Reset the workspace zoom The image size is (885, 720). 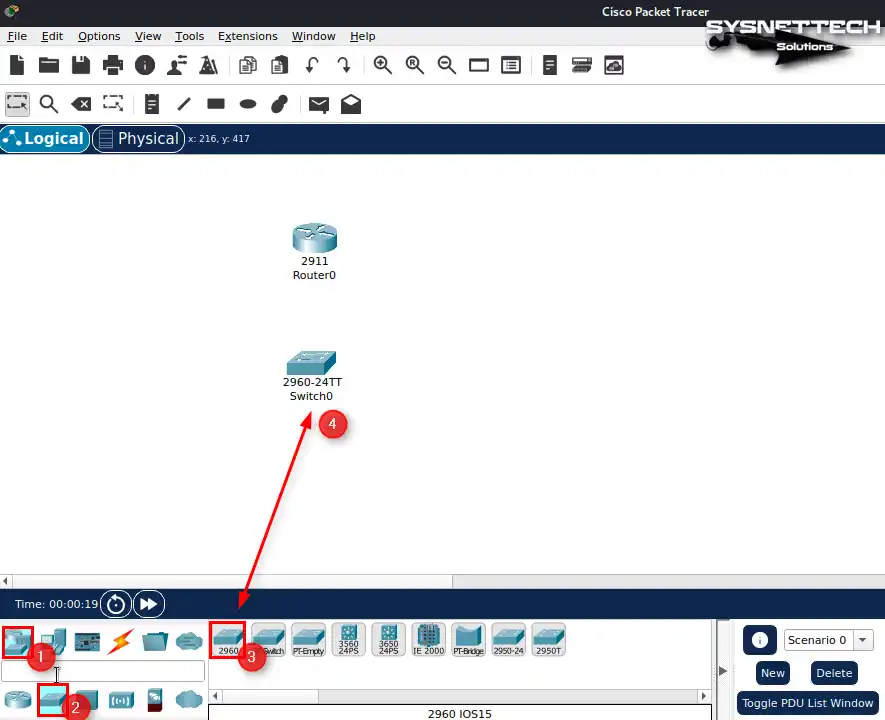[415, 65]
